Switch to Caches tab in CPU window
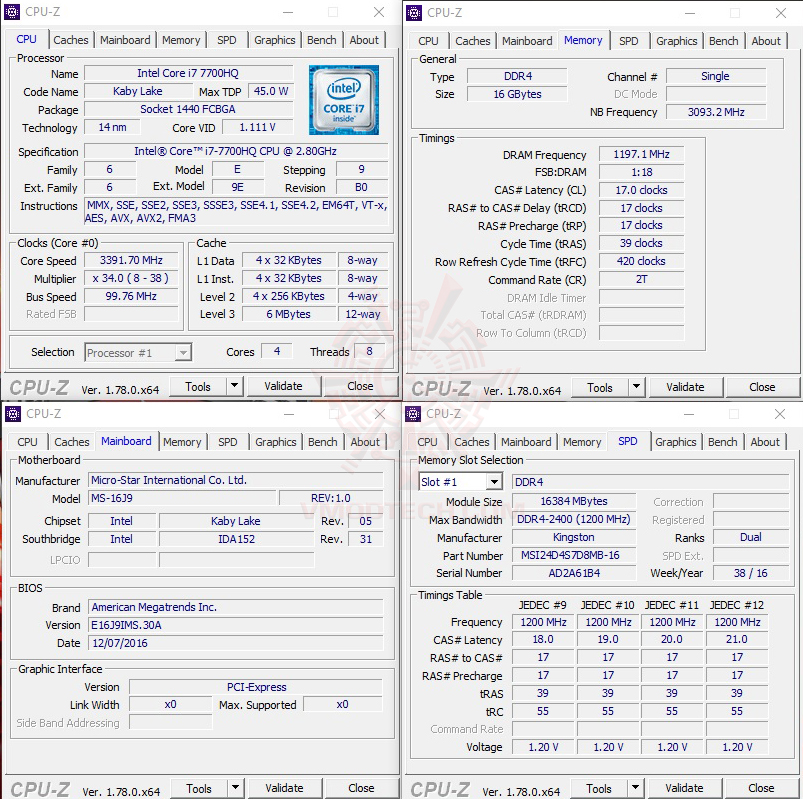This screenshot has height=799, width=803. click(x=71, y=40)
